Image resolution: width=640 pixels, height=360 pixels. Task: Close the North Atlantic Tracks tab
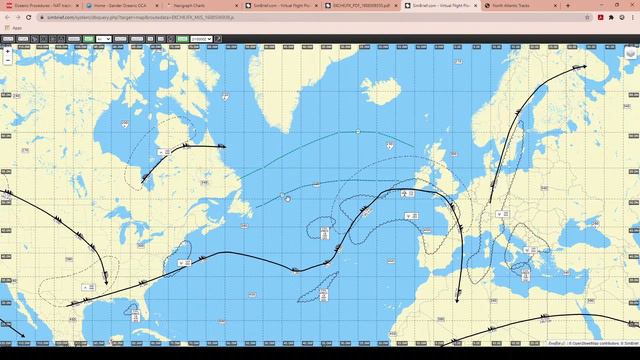[555, 6]
